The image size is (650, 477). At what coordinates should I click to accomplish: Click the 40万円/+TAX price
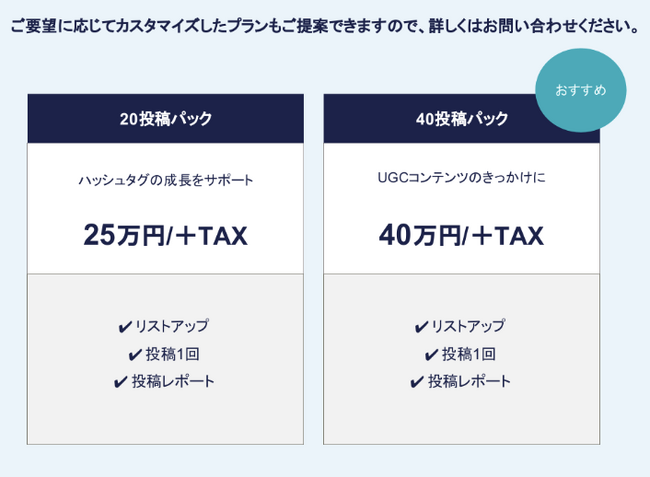click(x=461, y=236)
